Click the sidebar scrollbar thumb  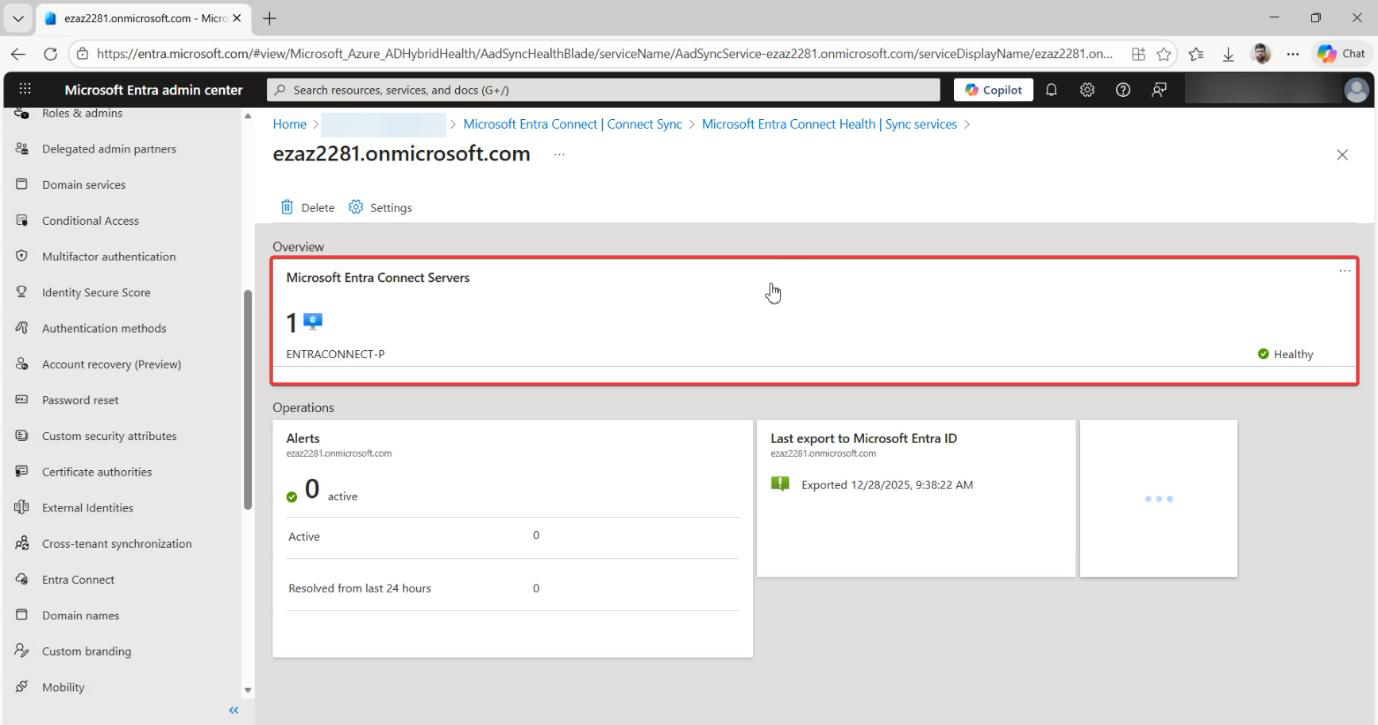247,400
